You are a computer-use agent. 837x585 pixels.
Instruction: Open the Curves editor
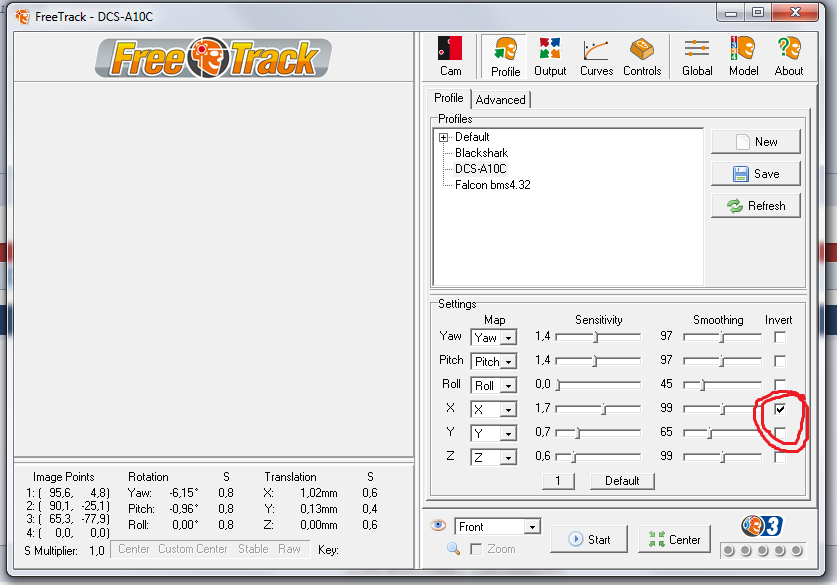point(596,56)
